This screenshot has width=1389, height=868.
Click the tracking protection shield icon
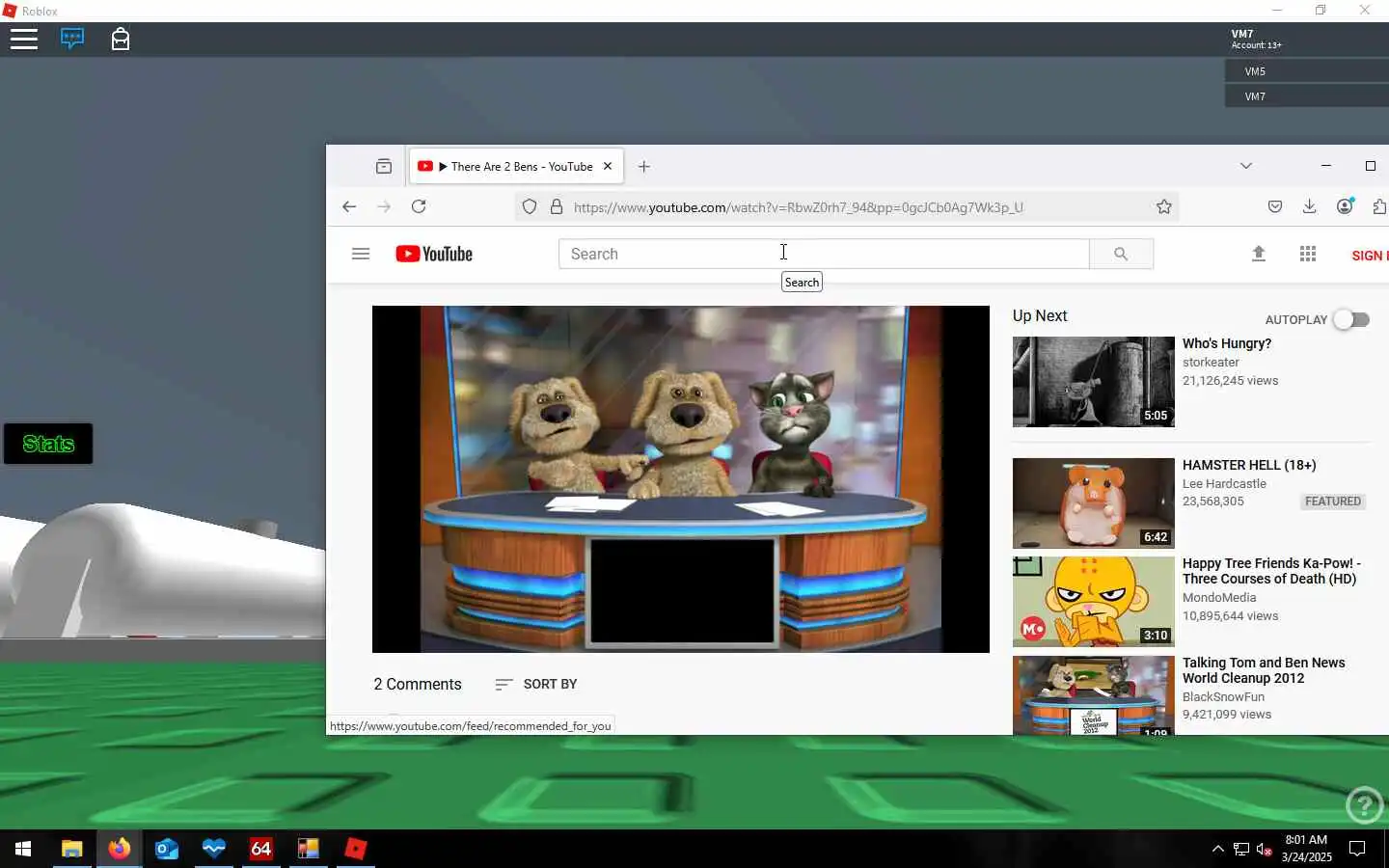point(529,206)
